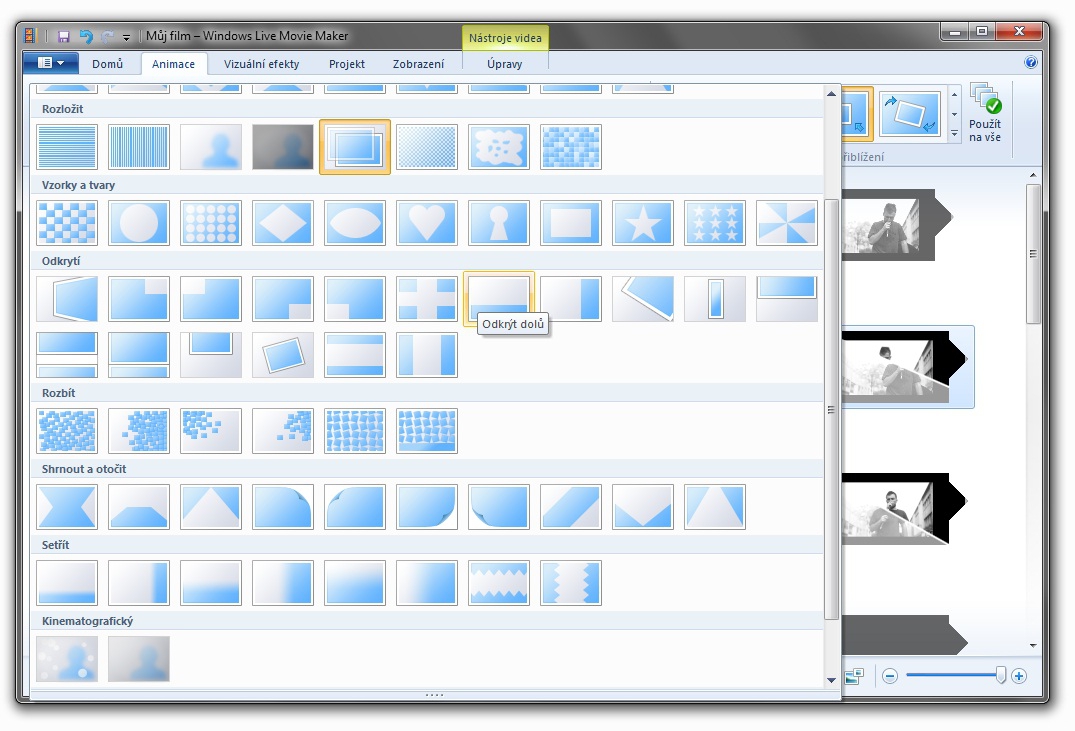Image resolution: width=1075 pixels, height=731 pixels.
Task: Choose the circle shape transition
Action: (138, 223)
